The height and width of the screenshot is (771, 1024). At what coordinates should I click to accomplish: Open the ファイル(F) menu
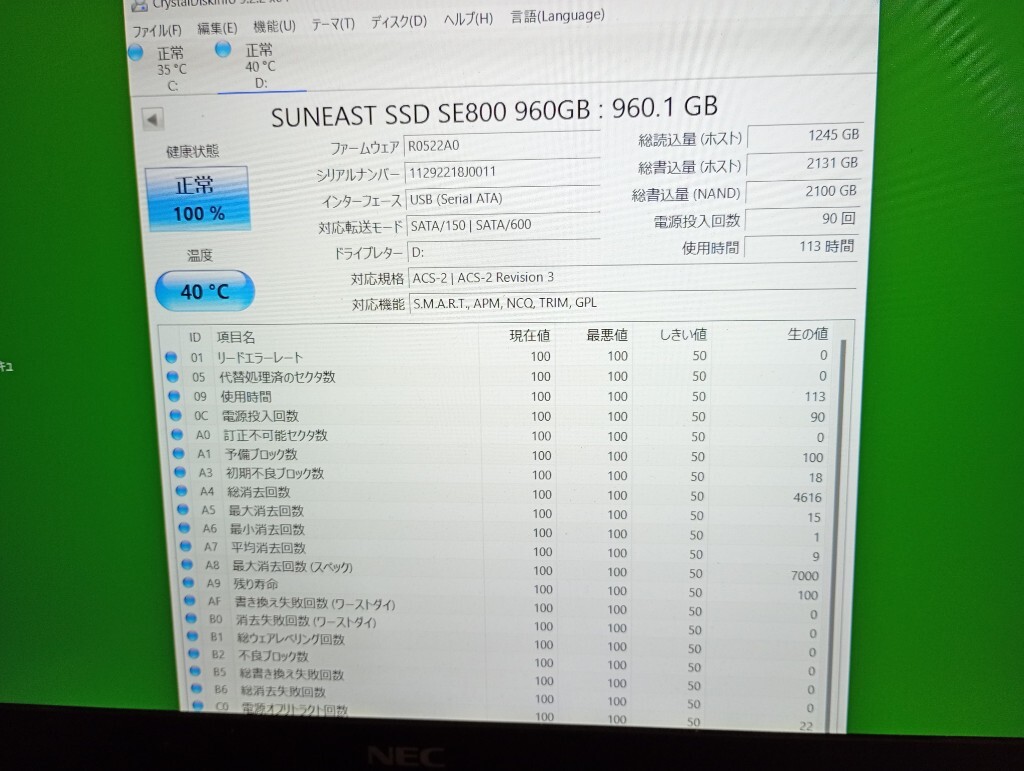[157, 30]
